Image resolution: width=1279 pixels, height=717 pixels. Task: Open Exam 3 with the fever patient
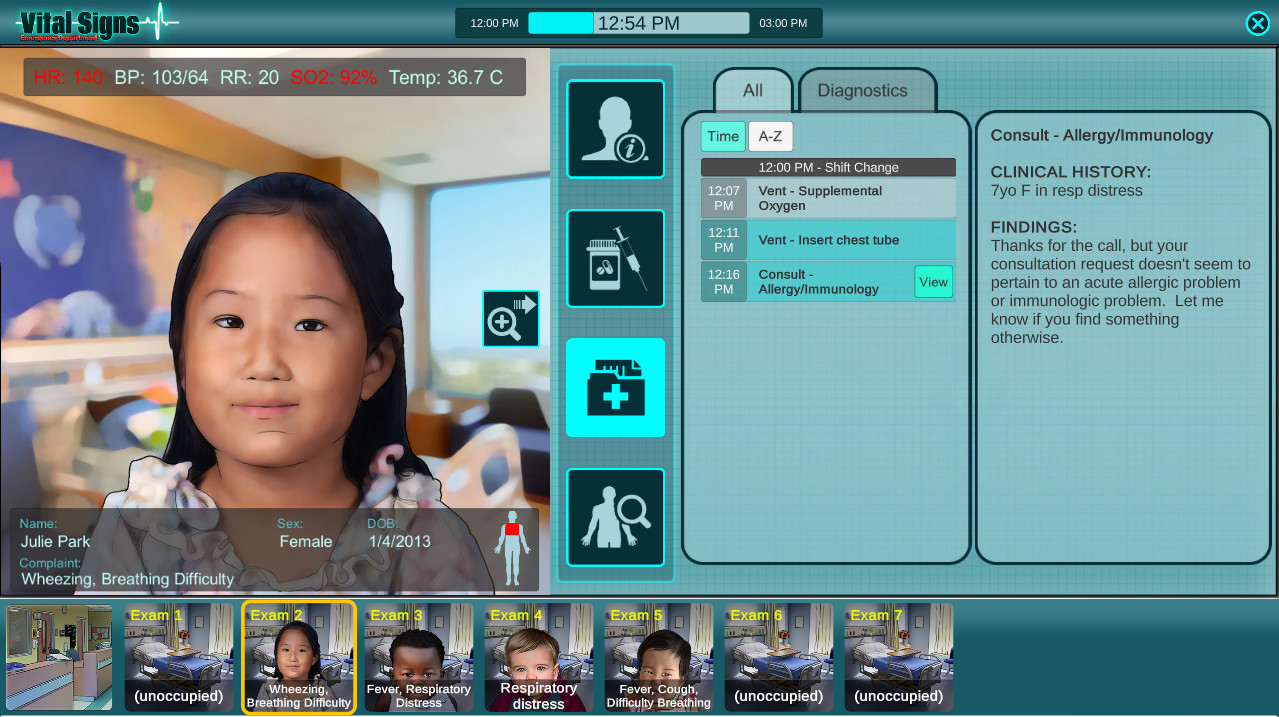(x=418, y=657)
